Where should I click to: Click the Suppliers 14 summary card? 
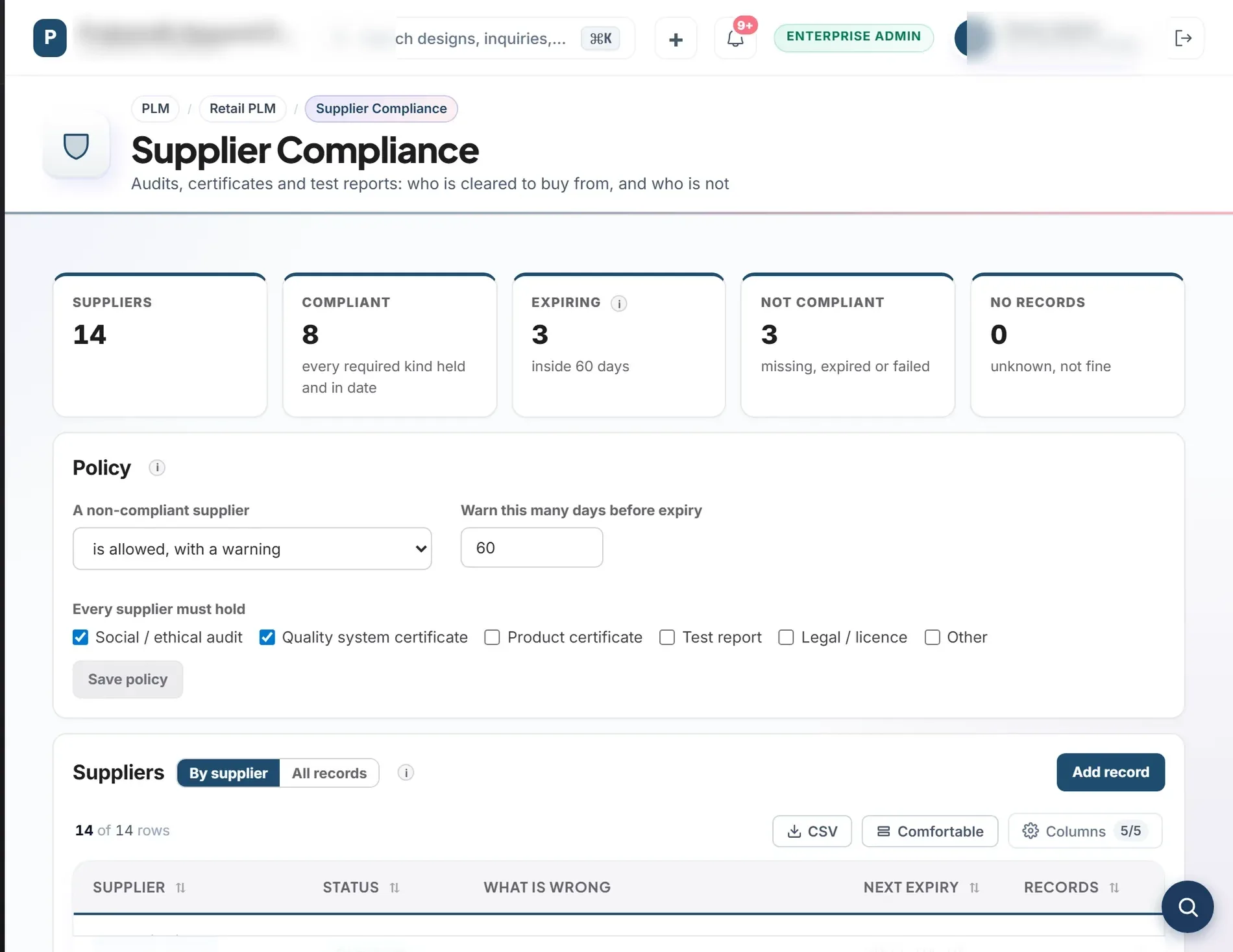pyautogui.click(x=160, y=345)
